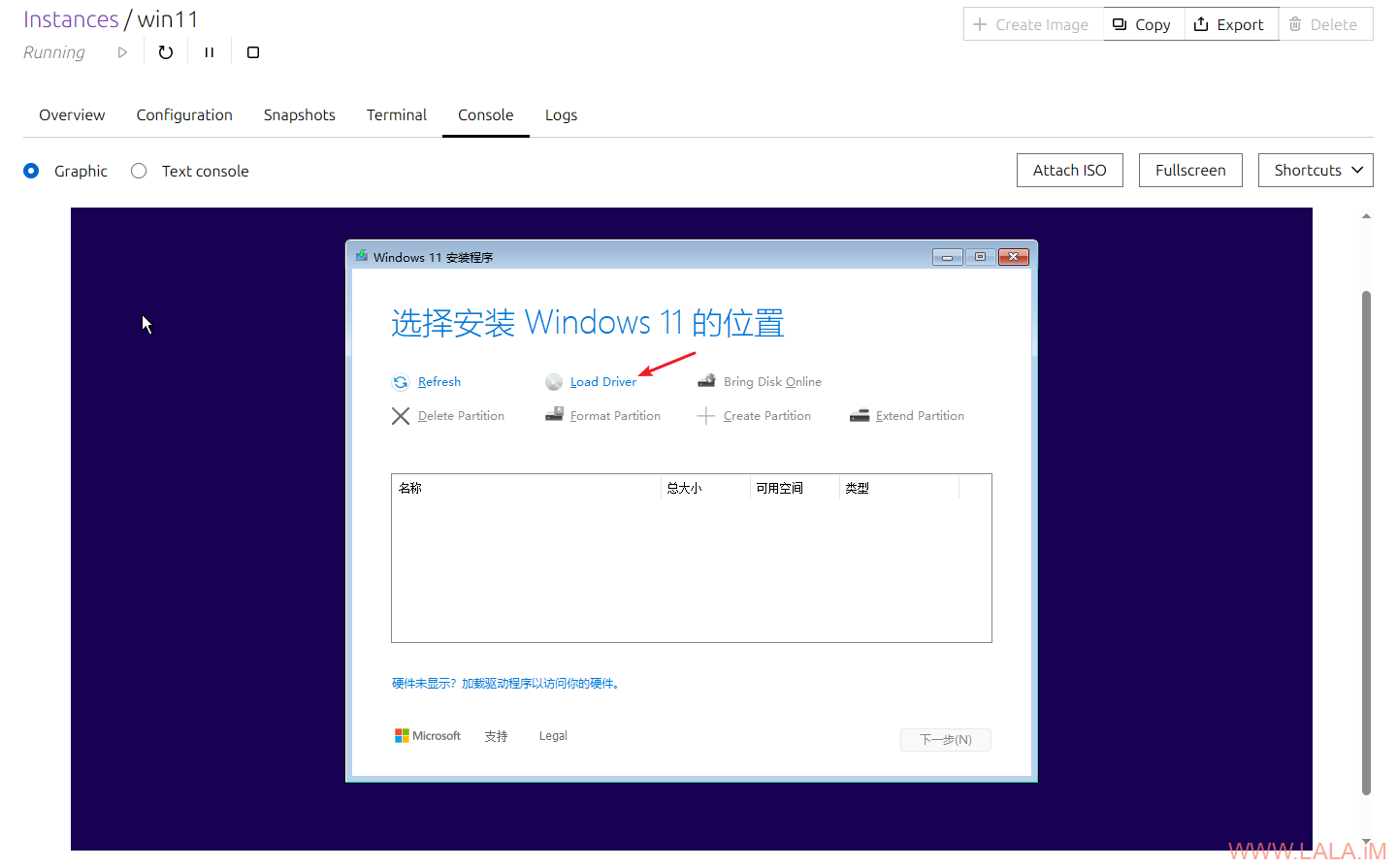Screen dimensions: 1397x868
Task: Click the restart instance icon
Action: (166, 52)
